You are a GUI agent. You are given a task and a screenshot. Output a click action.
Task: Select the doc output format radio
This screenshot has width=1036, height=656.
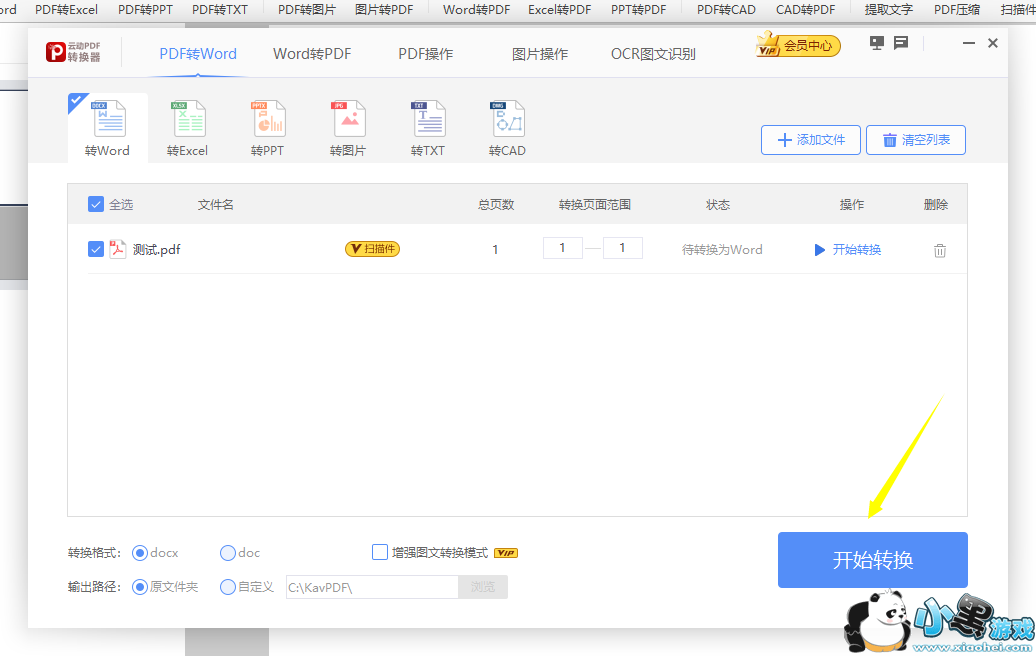pyautogui.click(x=228, y=553)
